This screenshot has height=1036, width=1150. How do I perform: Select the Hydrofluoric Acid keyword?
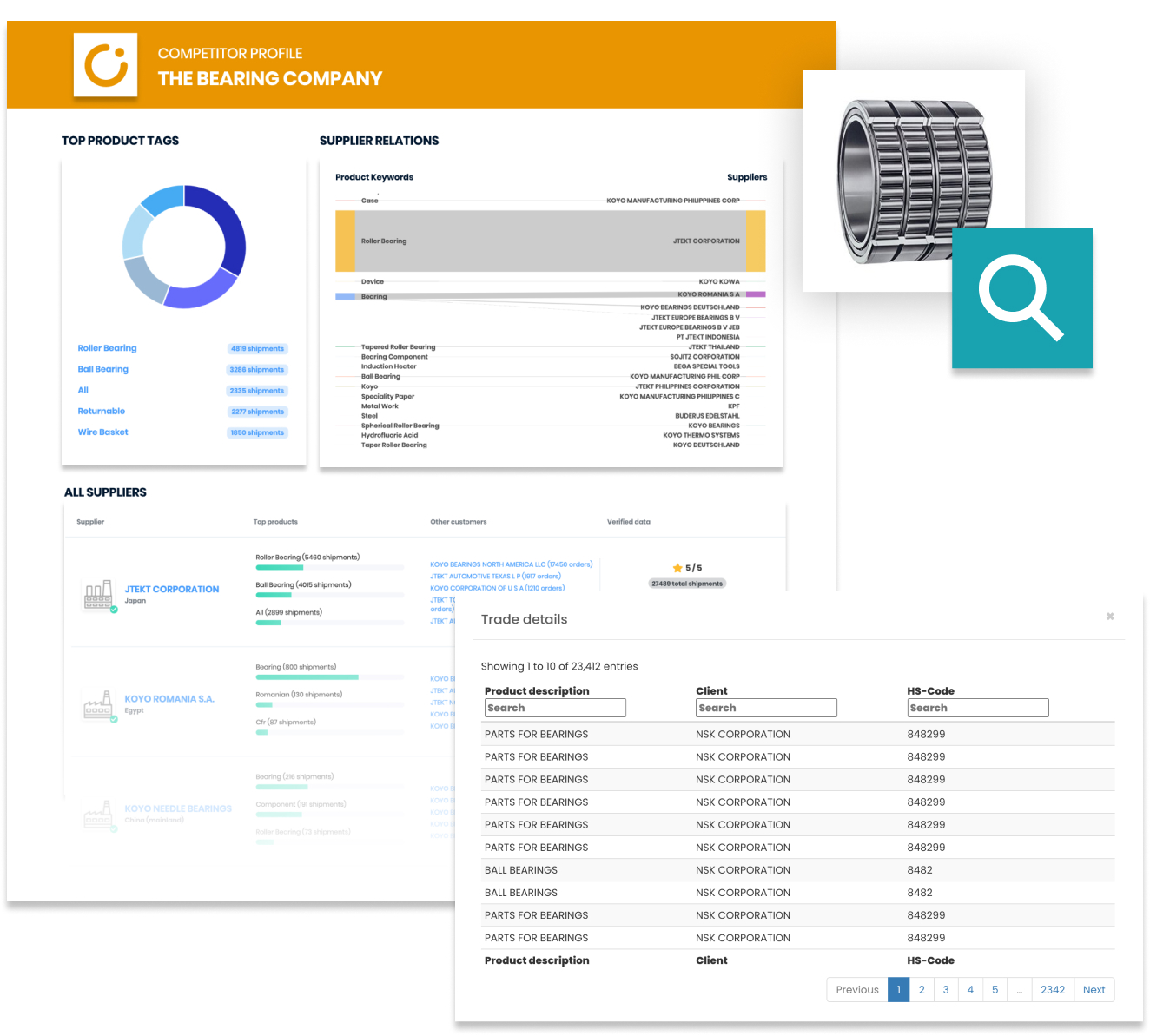coord(389,435)
